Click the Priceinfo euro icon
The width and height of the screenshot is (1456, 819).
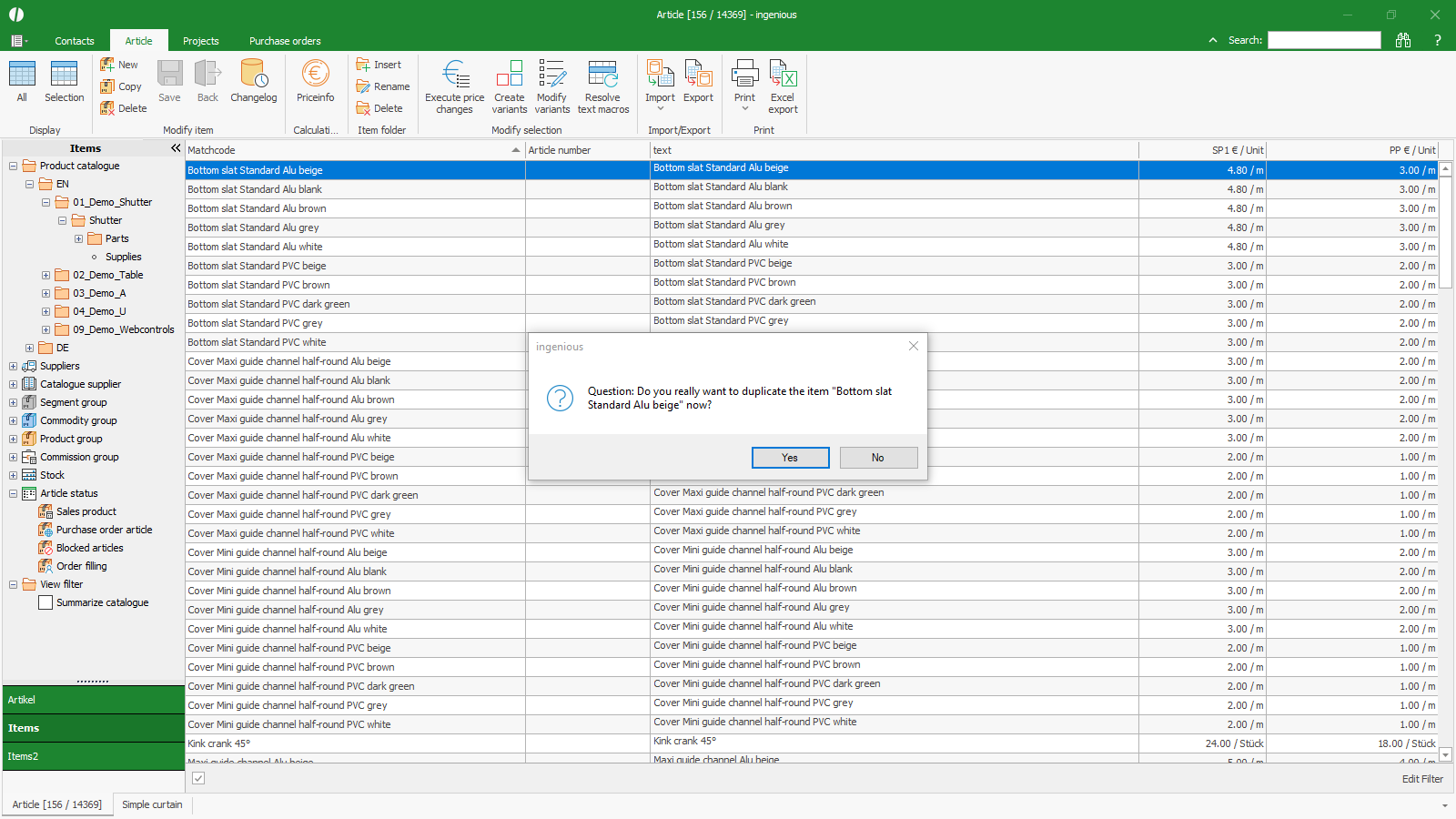pos(315,75)
